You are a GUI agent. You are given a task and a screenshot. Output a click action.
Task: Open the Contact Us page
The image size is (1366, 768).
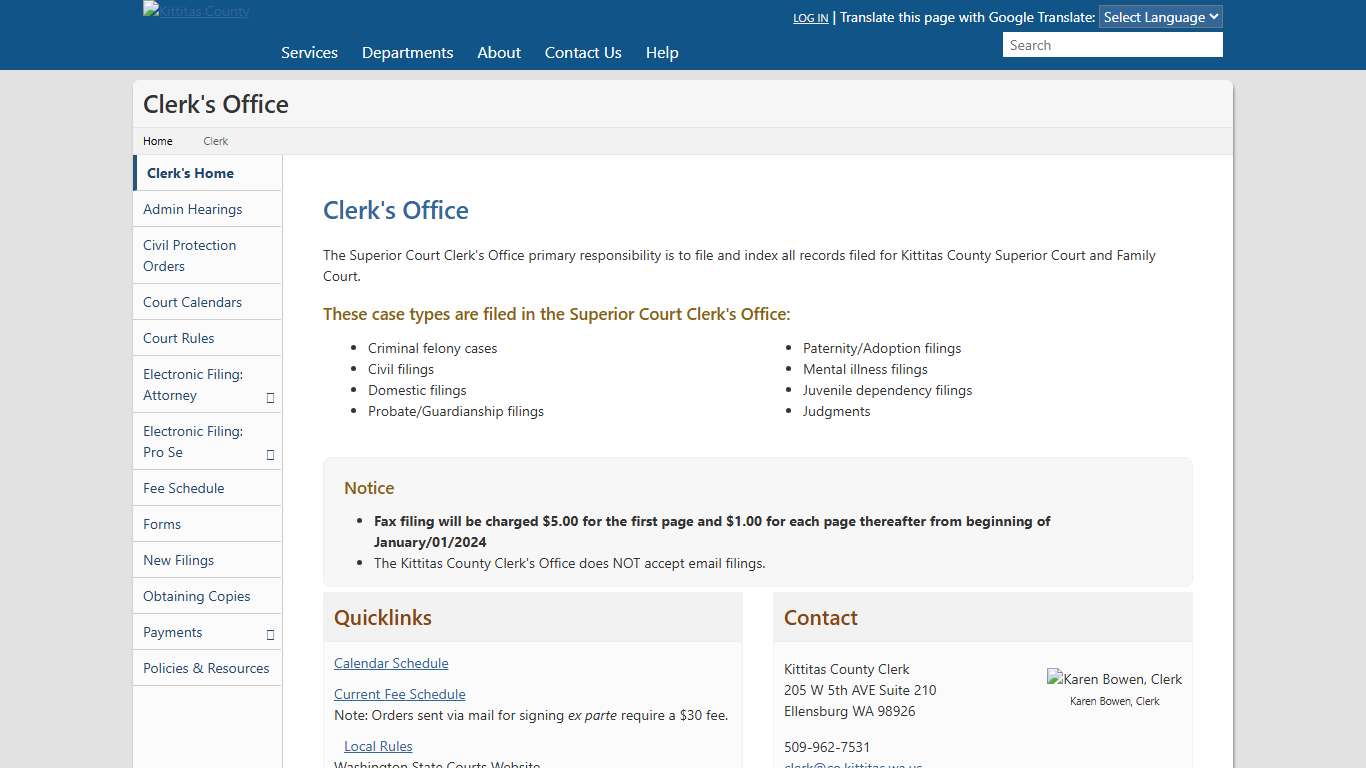click(583, 52)
